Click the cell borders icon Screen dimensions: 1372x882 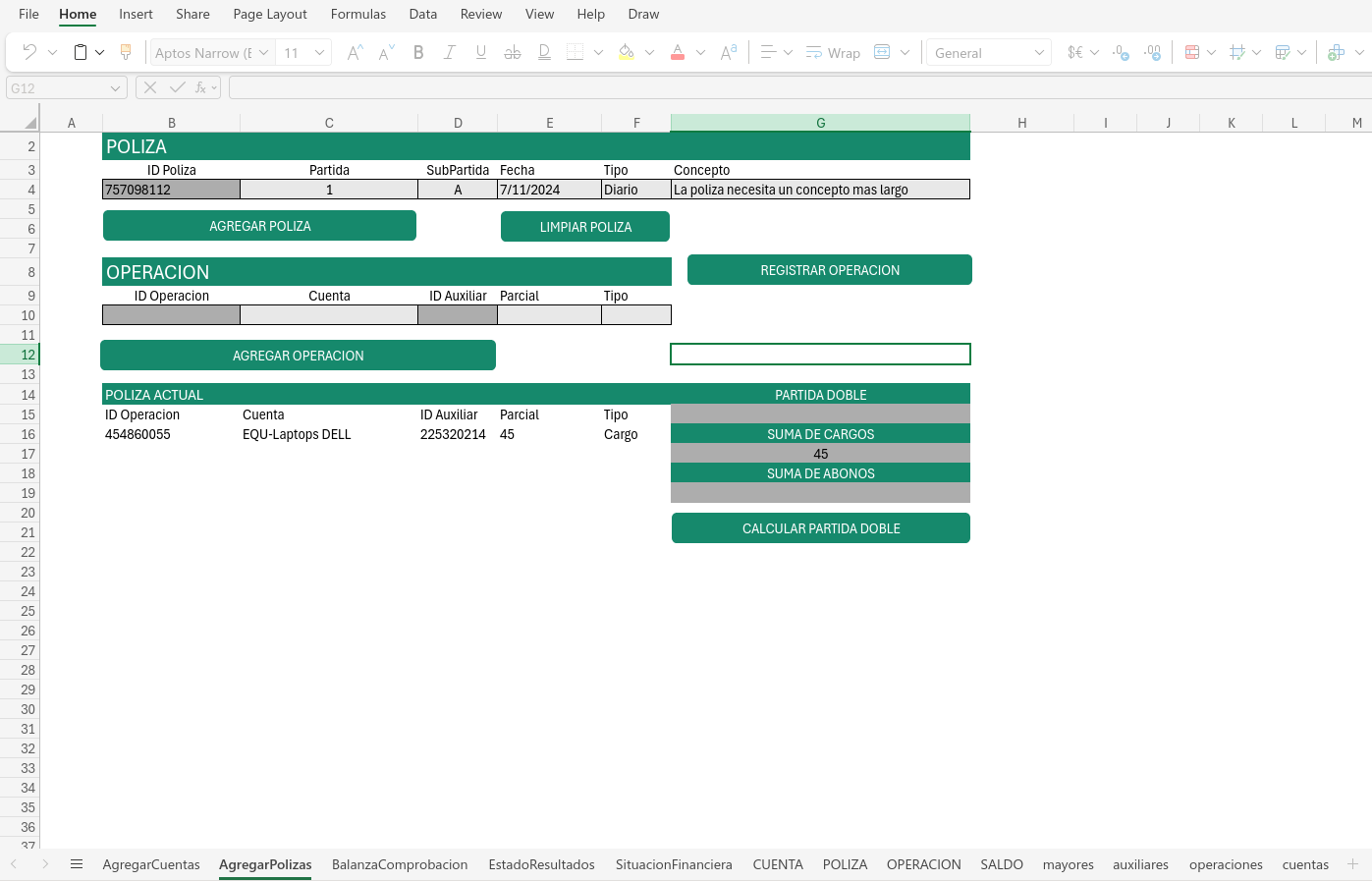(576, 52)
